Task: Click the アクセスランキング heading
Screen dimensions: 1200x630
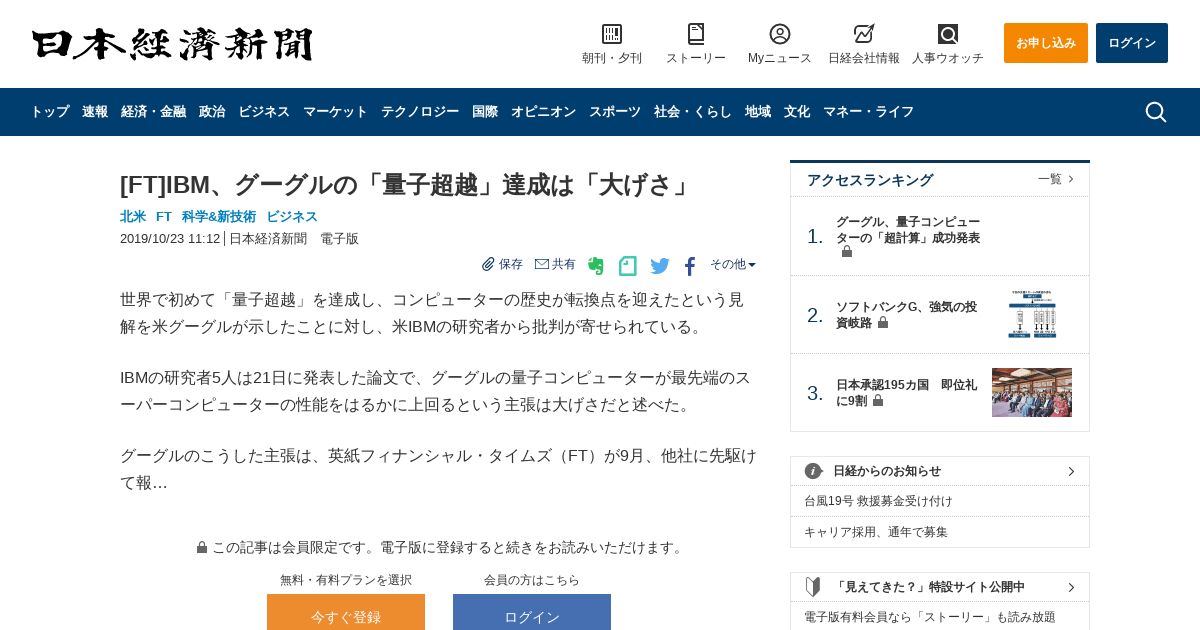Action: coord(870,180)
